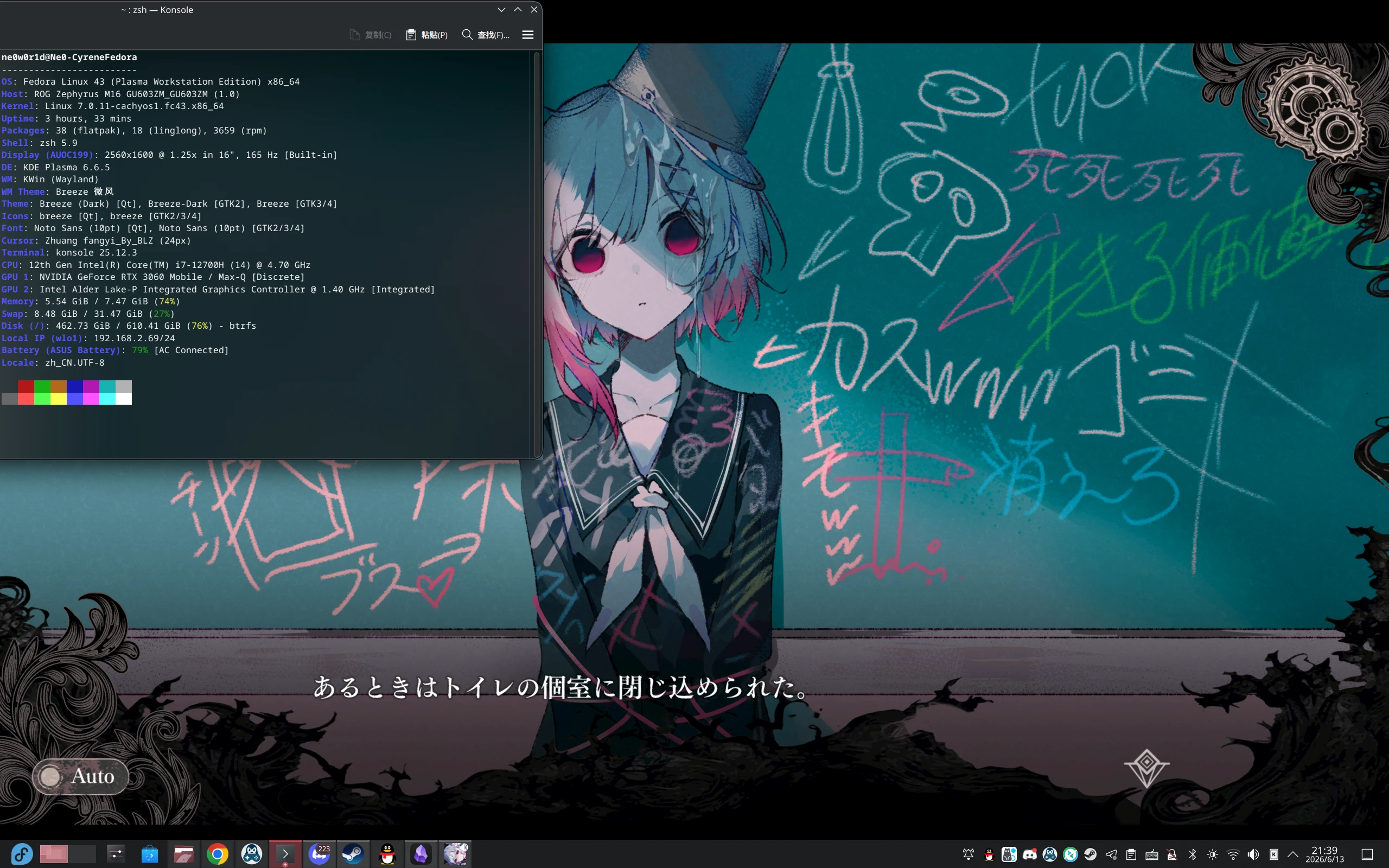
Task: Open the penguin gamepad app in taskbar
Action: 251,854
